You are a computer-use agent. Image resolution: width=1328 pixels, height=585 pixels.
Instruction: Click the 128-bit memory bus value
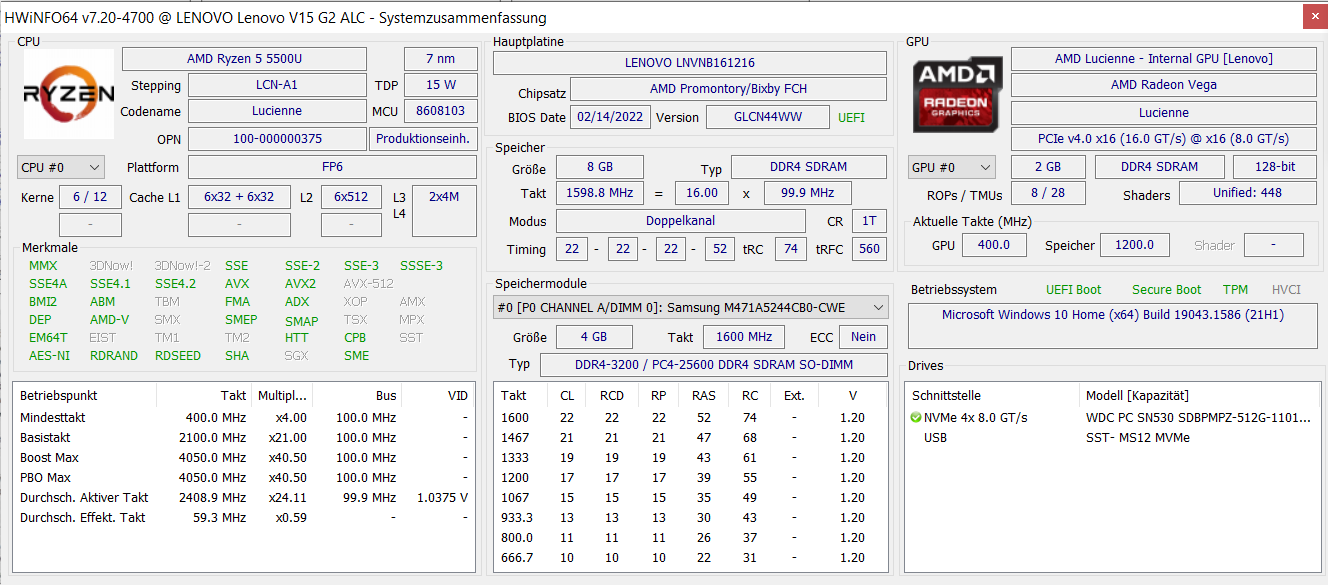[1275, 167]
